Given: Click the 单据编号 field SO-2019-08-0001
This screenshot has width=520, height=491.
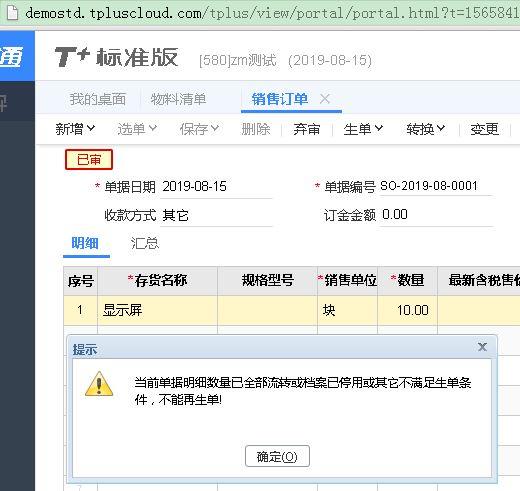Looking at the screenshot, I should (436, 186).
